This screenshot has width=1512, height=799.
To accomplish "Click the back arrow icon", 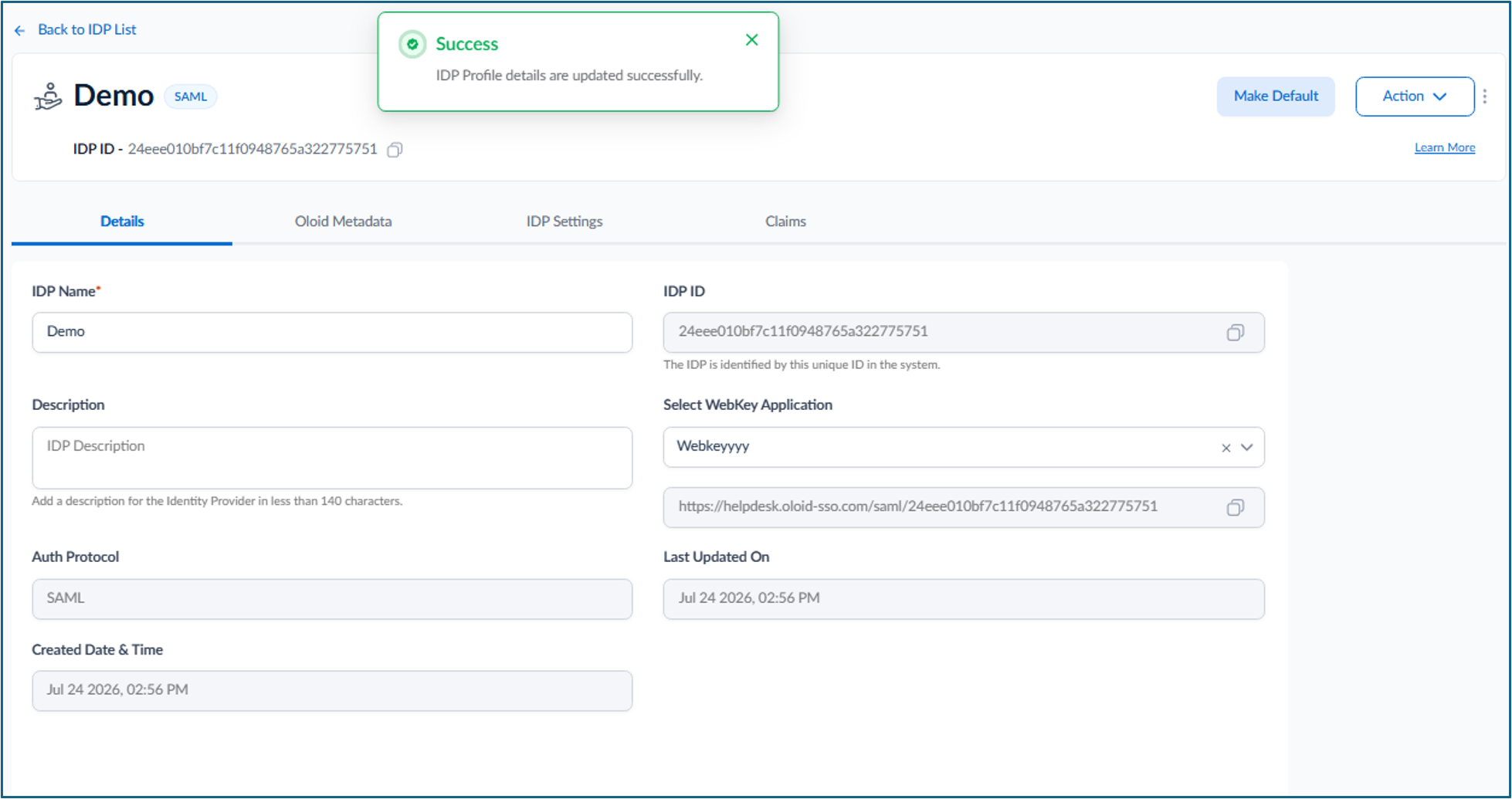I will (20, 30).
